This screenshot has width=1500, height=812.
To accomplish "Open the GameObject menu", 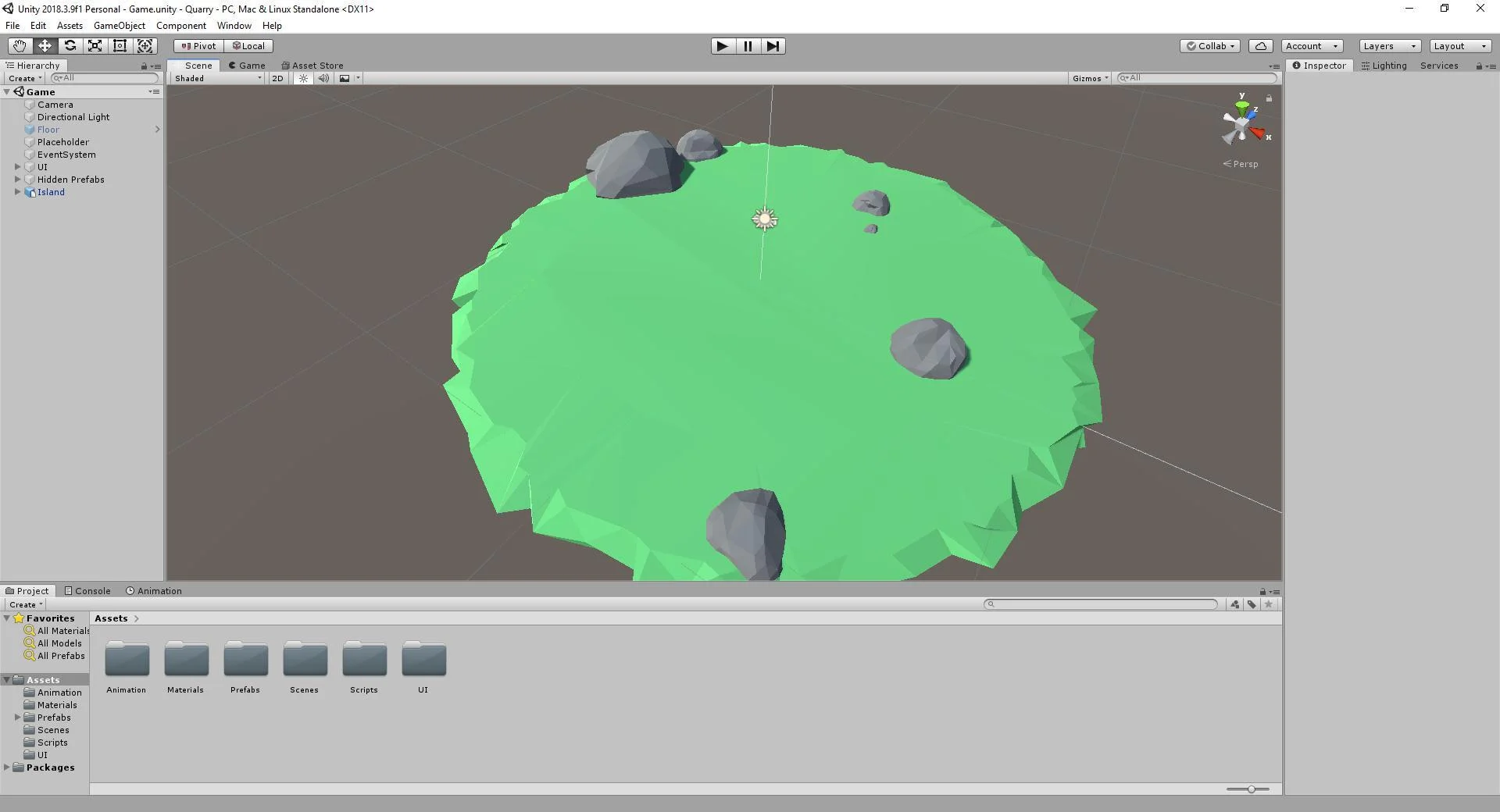I will coord(120,26).
